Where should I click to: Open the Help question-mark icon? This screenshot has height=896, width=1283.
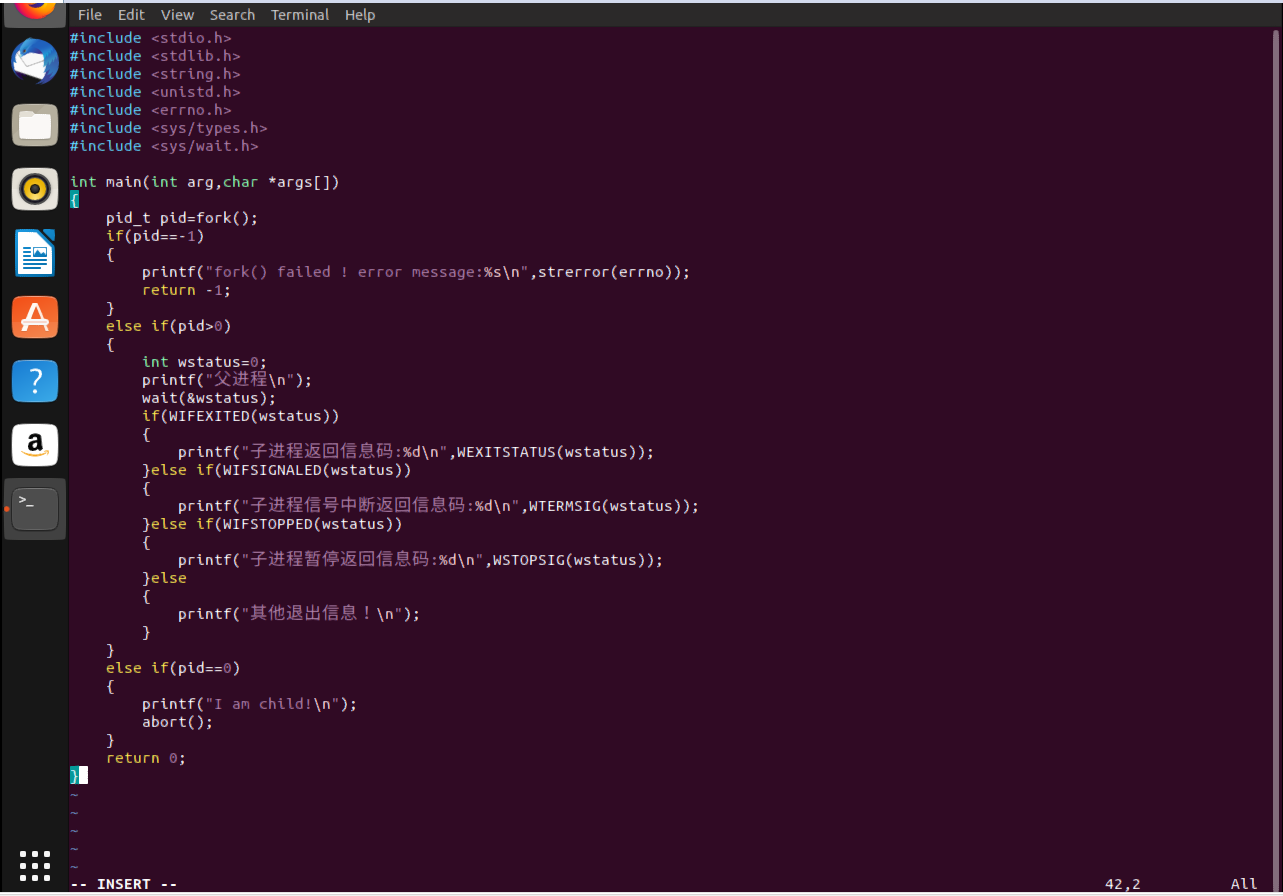pos(35,381)
